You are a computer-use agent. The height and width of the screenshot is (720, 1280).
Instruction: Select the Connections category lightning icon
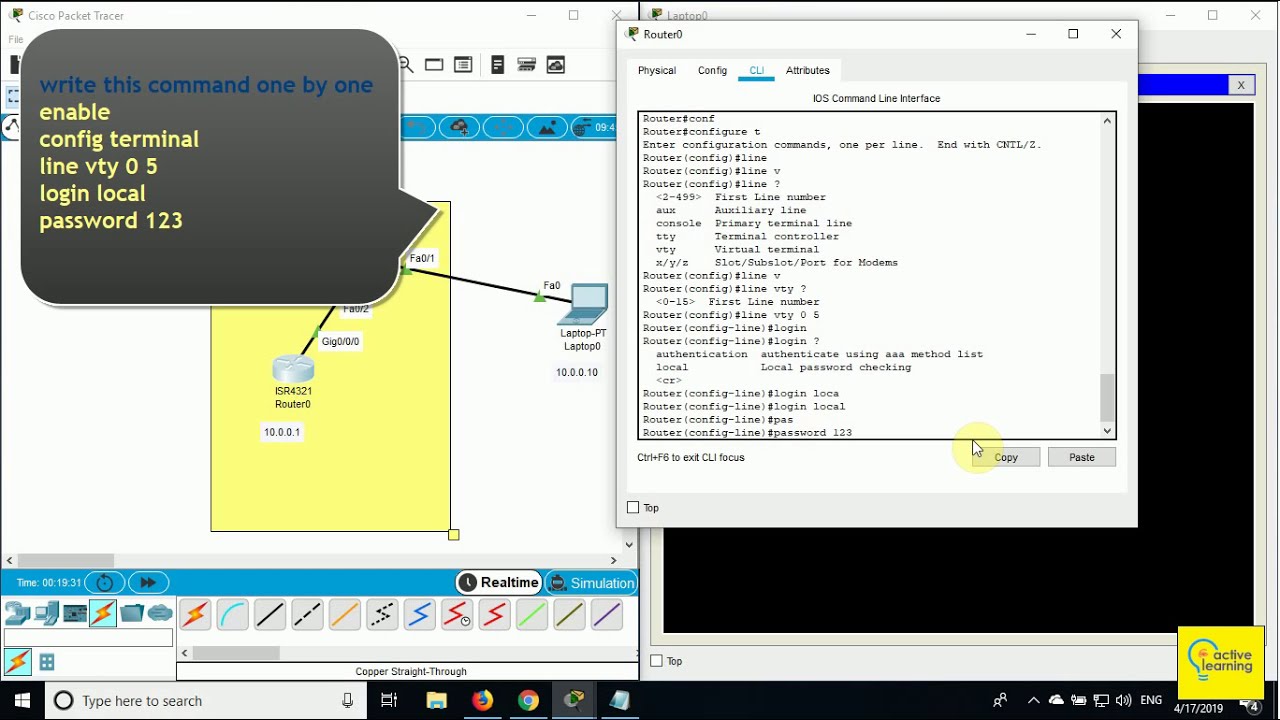tap(103, 613)
